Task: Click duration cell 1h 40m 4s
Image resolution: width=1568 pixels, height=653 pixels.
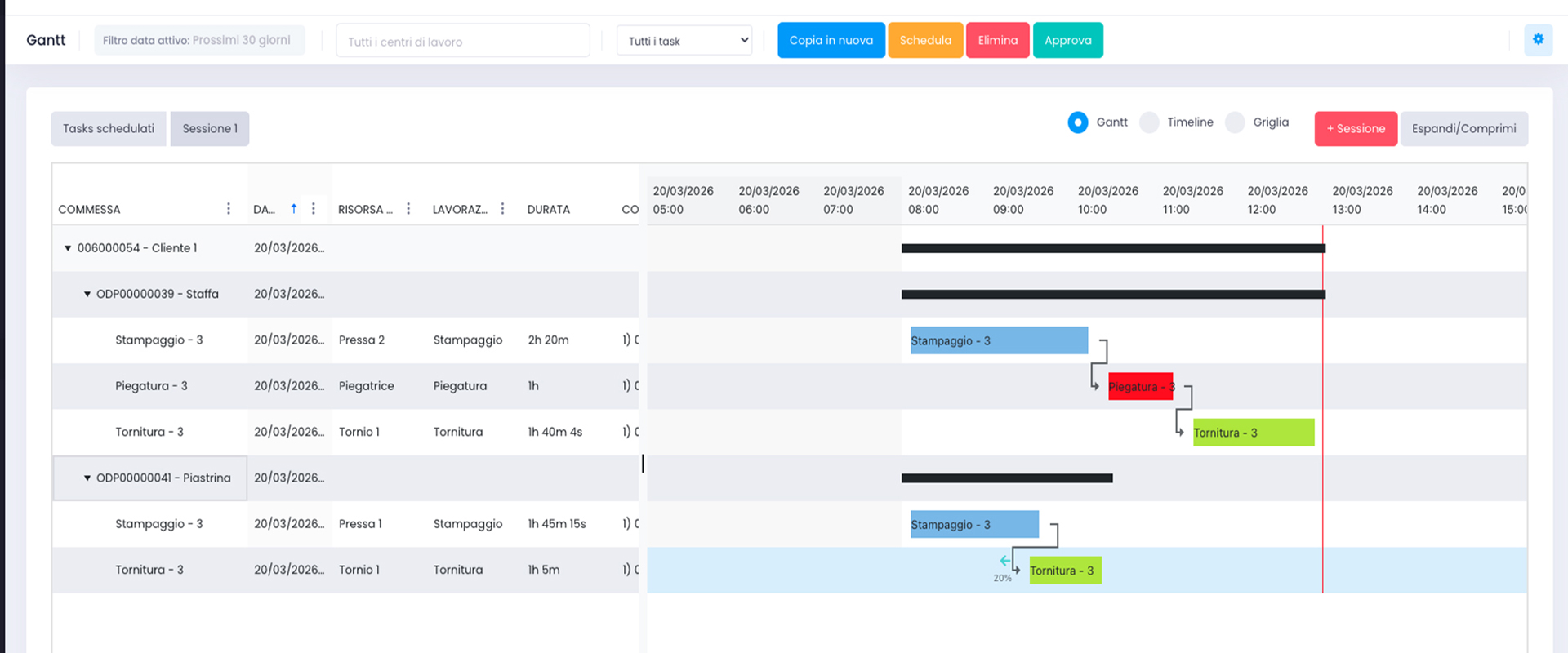Action: 555,432
